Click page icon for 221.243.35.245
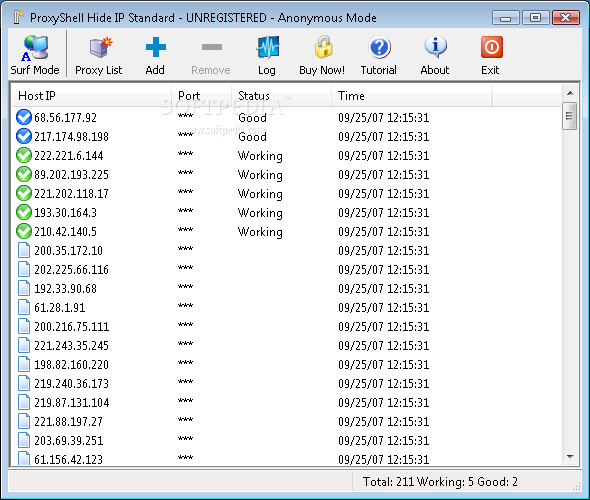Viewport: 590px width, 500px height. [24, 345]
